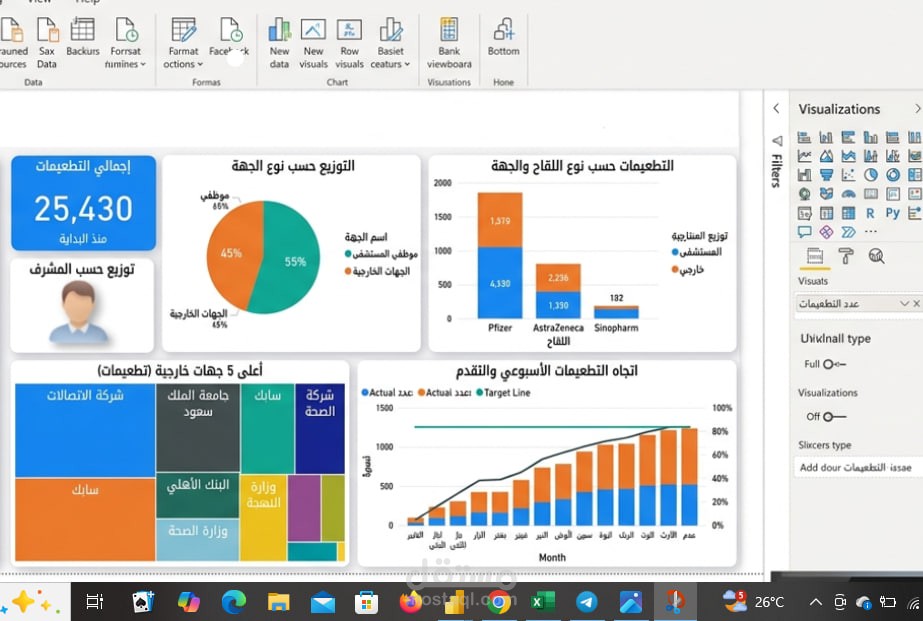The height and width of the screenshot is (621, 923).
Task: Select the Pfizer blue bar segment 4,330
Action: coord(500,283)
